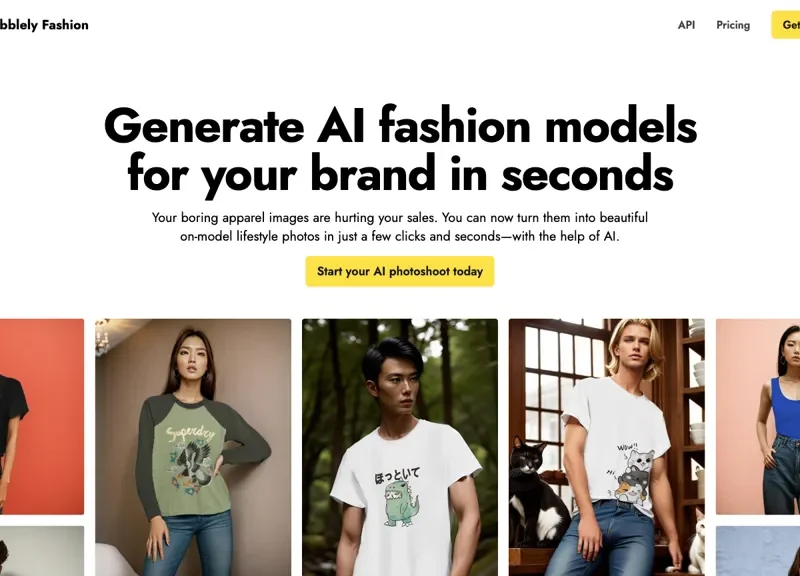This screenshot has width=800, height=576.
Task: Select the partially visible bottom-left photo
Action: [42, 551]
